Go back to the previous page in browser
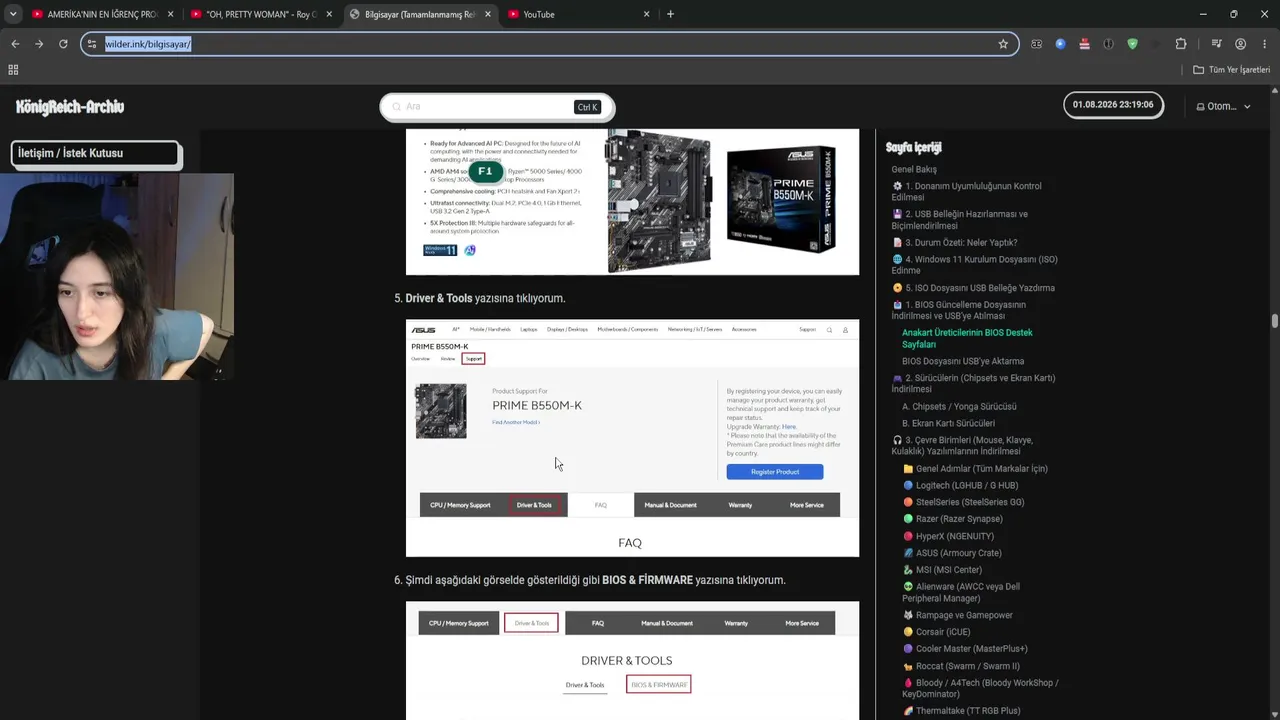Screen dimensions: 1280x720 click(15, 44)
